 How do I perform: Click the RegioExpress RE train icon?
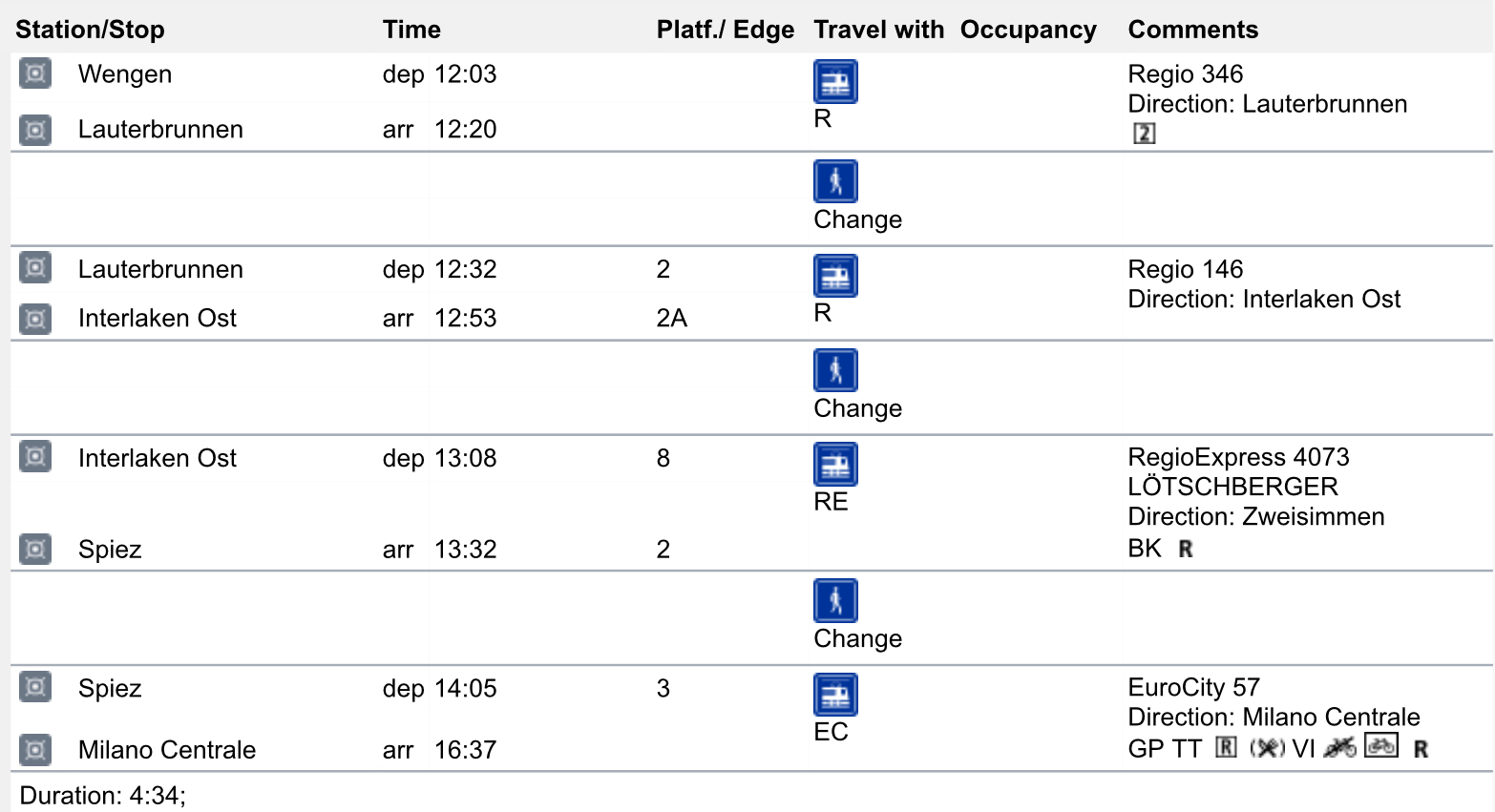click(835, 466)
